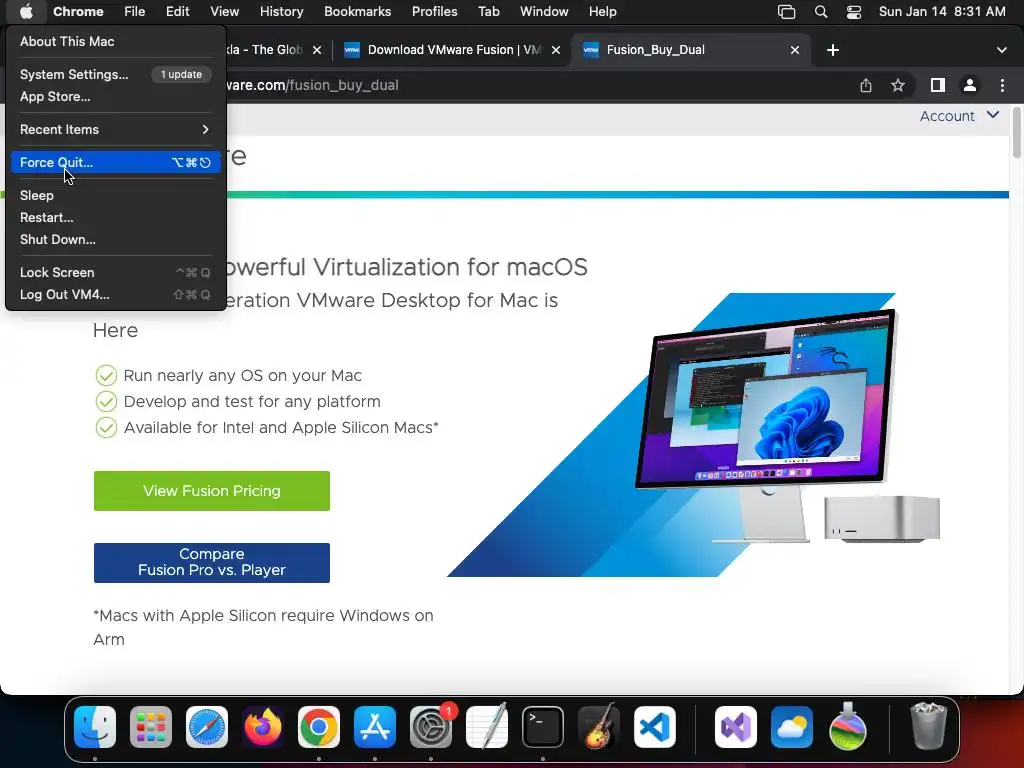The height and width of the screenshot is (768, 1024).
Task: Open the File menu
Action: pyautogui.click(x=135, y=12)
